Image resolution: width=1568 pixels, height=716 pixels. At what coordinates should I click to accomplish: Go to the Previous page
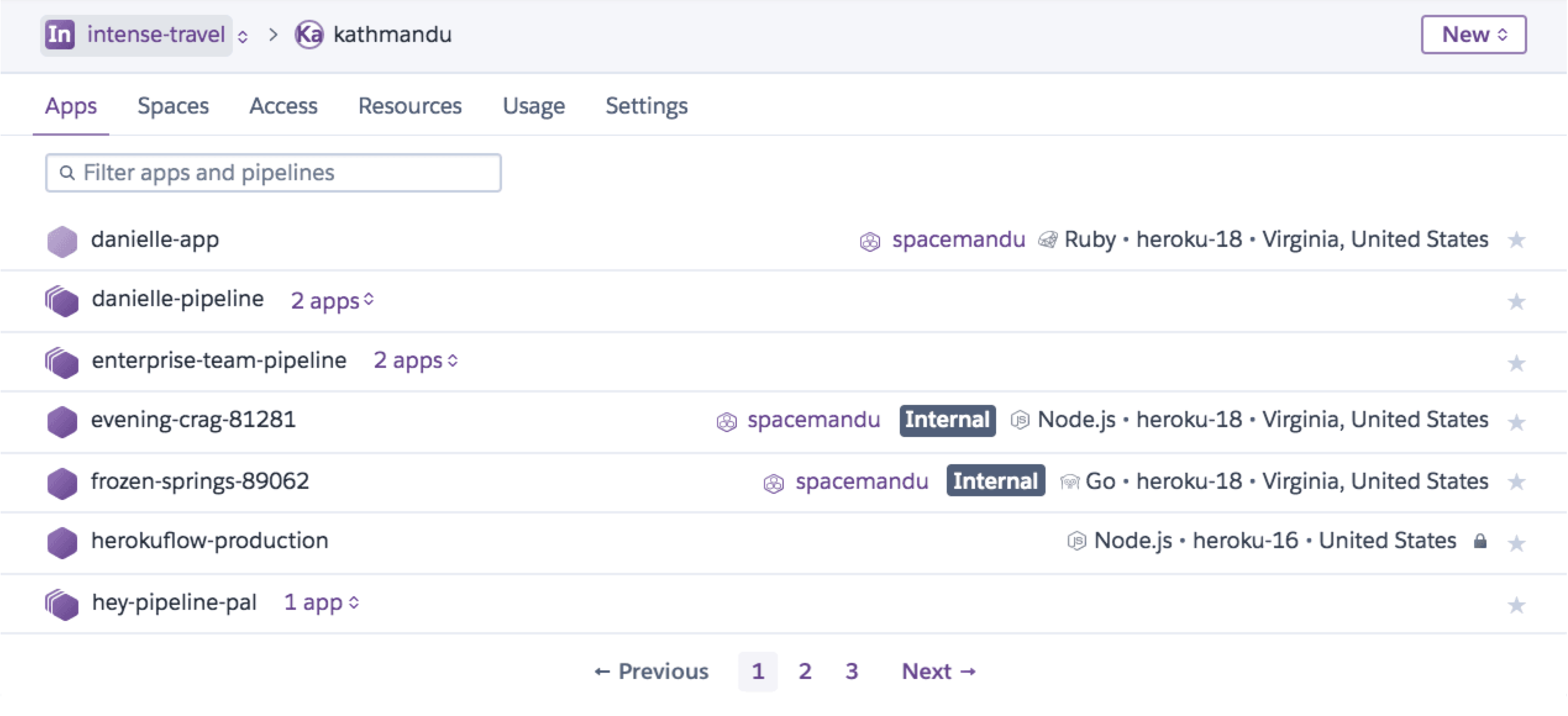(x=652, y=672)
